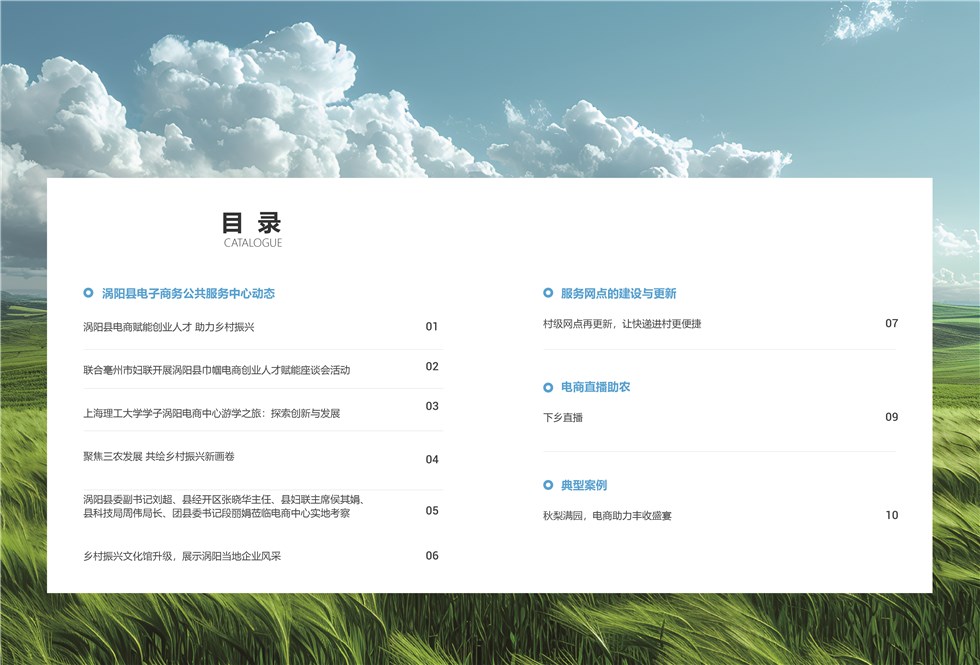Viewport: 980px width, 665px height.
Task: Click the bullet icon beside 服务网点的建设与更新
Action: [548, 293]
